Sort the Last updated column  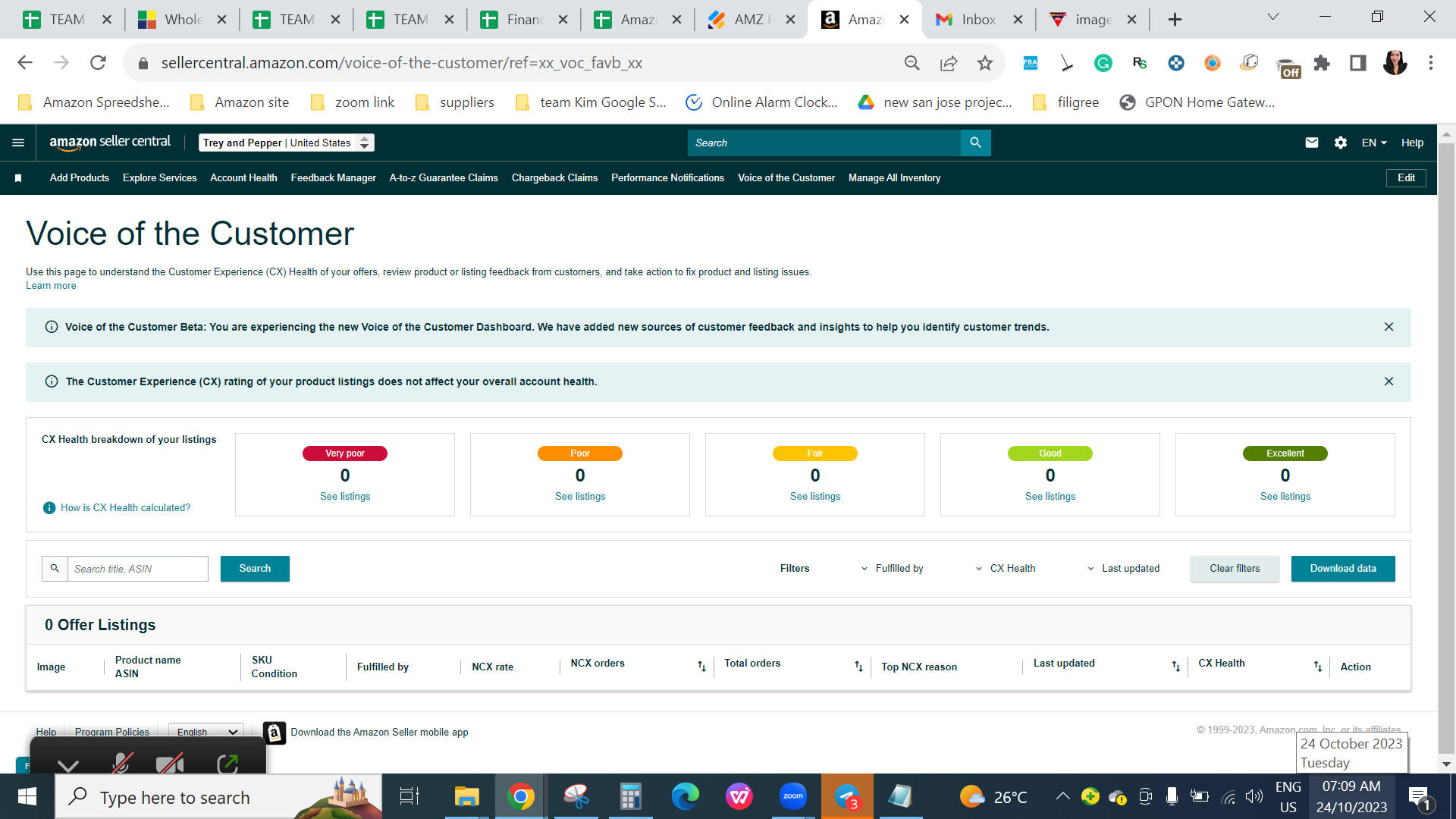coord(1175,666)
